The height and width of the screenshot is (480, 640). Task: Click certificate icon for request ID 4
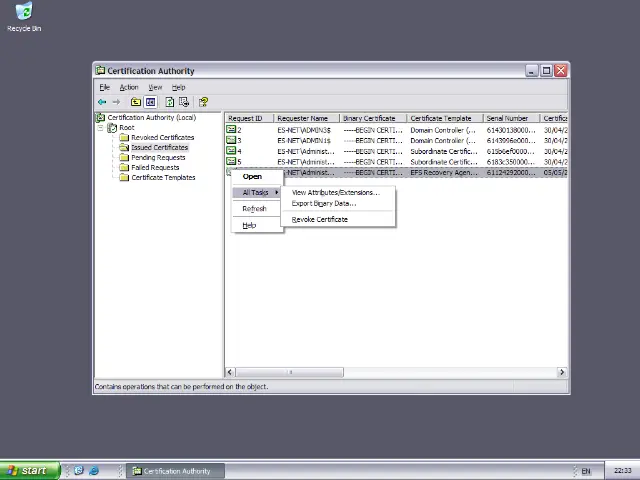[231, 151]
